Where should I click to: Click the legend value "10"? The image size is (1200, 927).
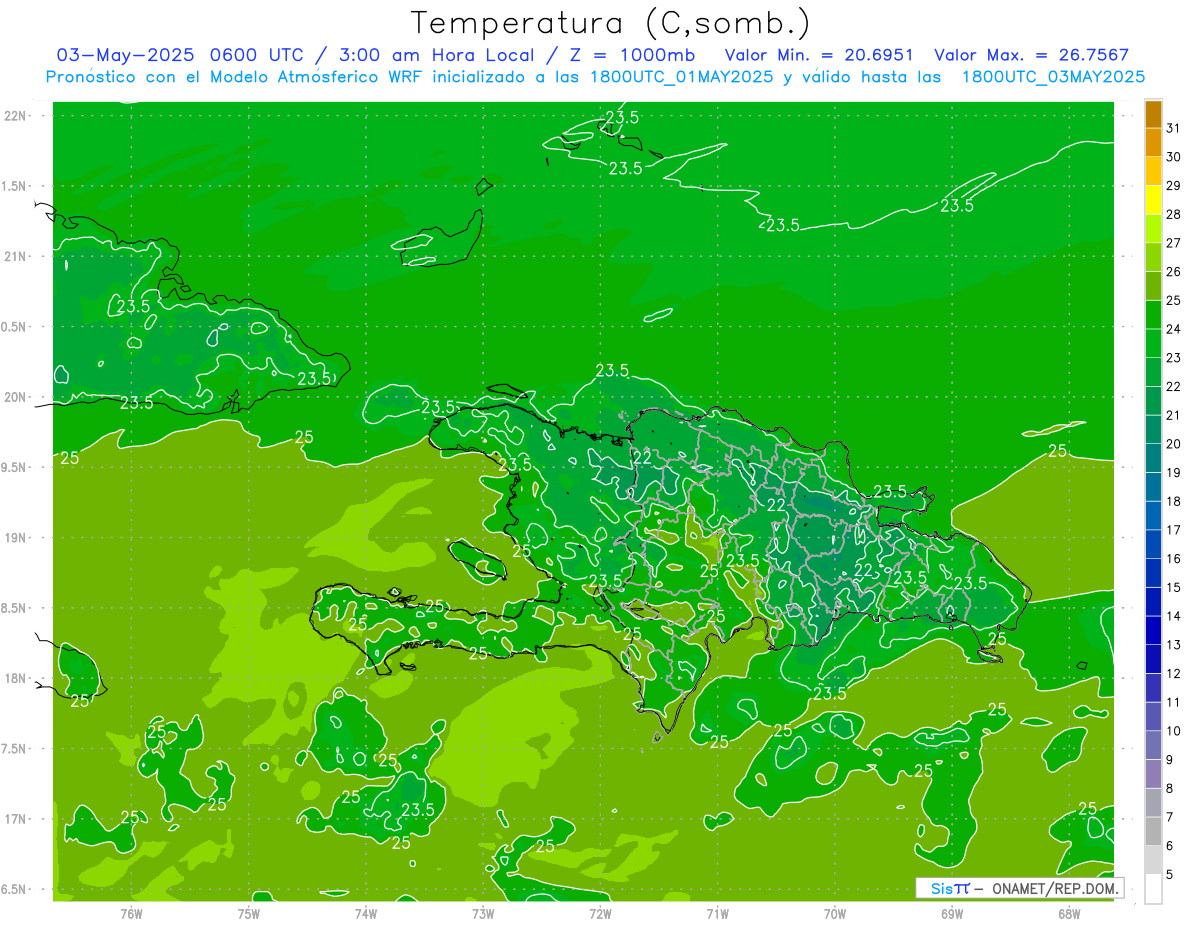(1174, 731)
